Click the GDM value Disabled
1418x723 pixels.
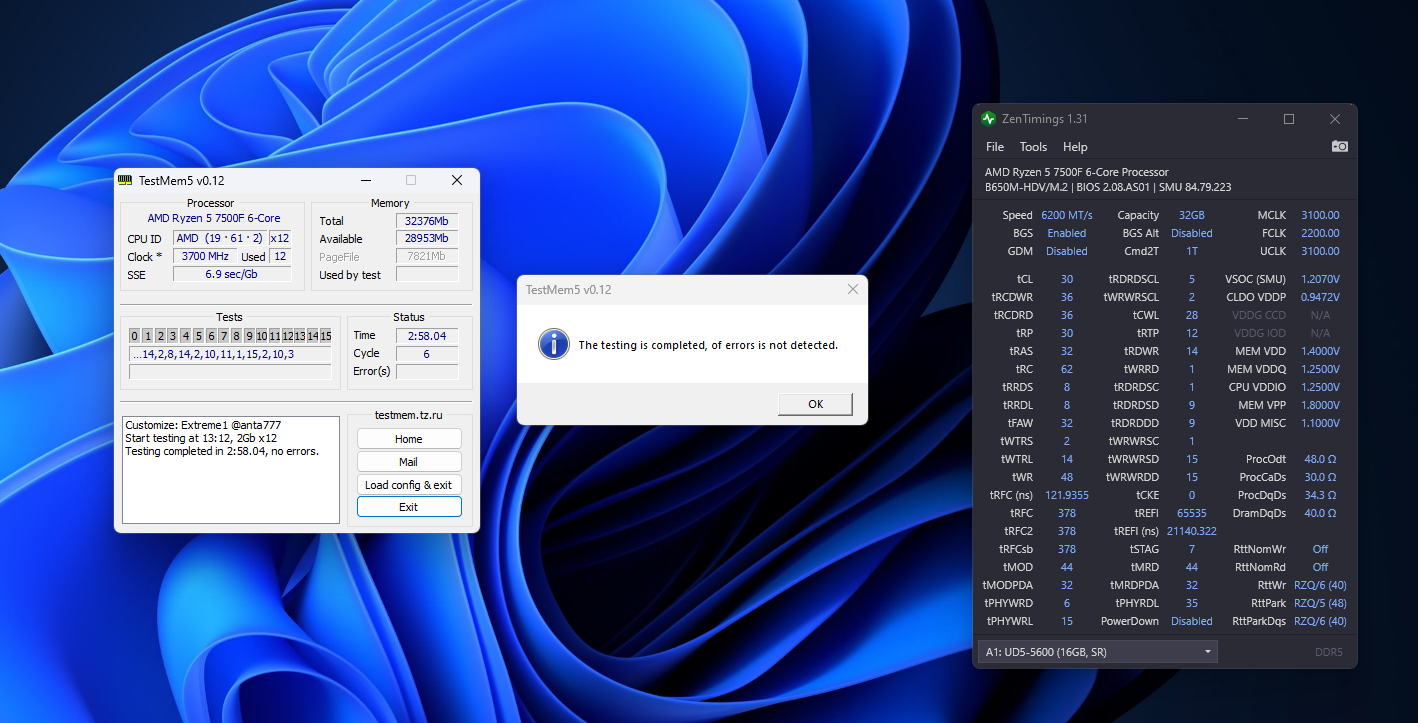point(1067,251)
